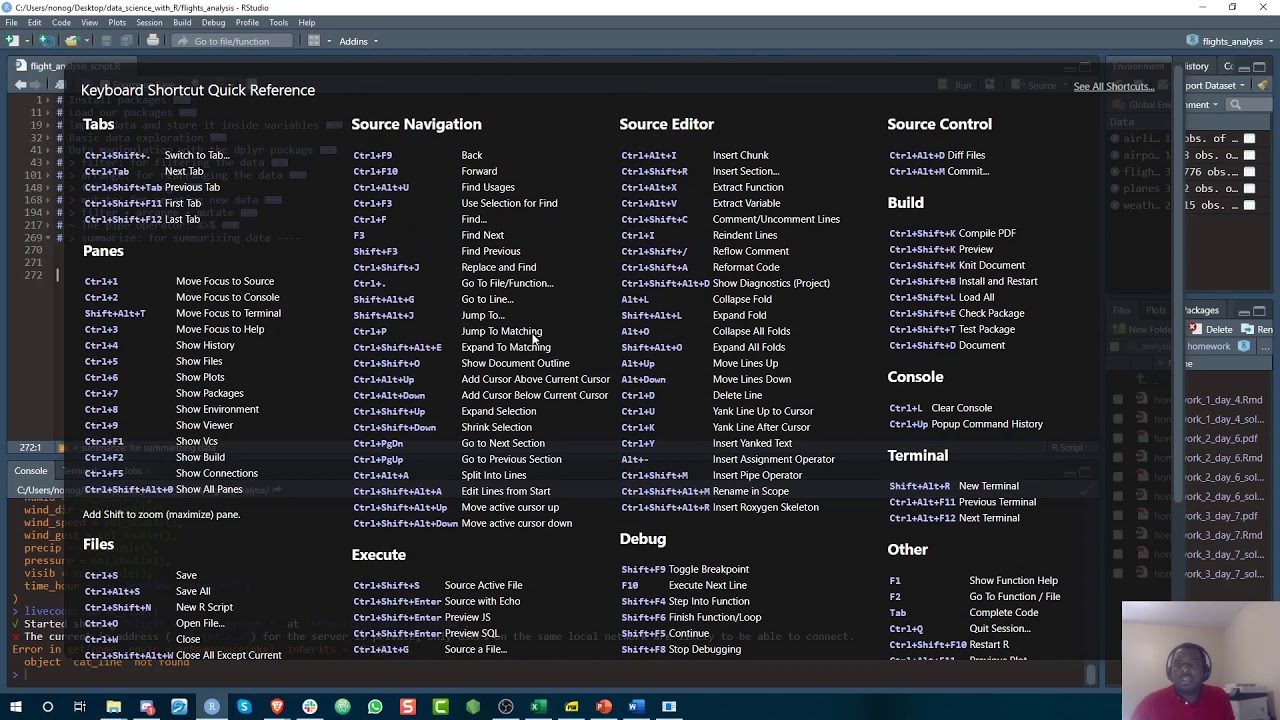Open Slack from taskbar
The image size is (1280, 720).
(x=310, y=707)
